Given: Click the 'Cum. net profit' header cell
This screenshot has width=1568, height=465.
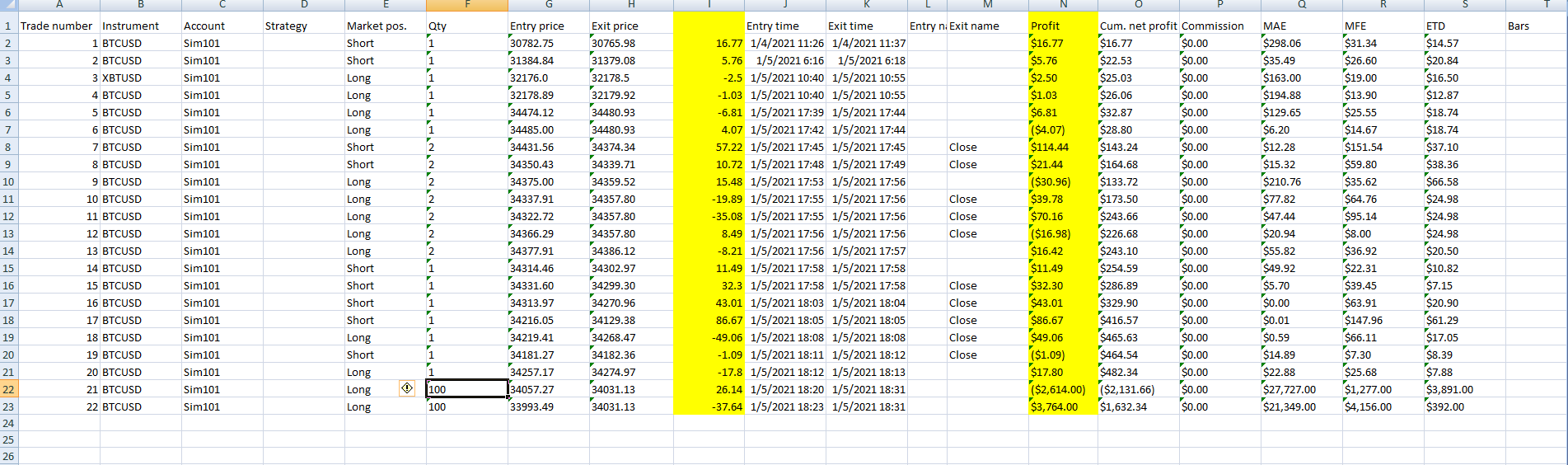Looking at the screenshot, I should [1138, 26].
